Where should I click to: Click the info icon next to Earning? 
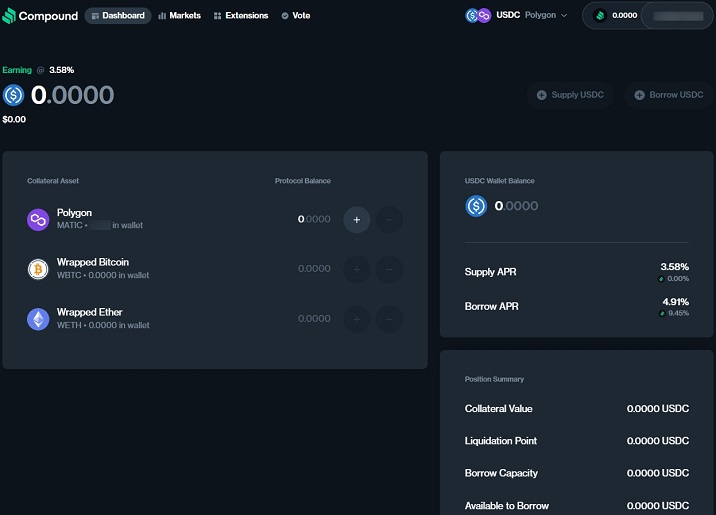[41, 70]
